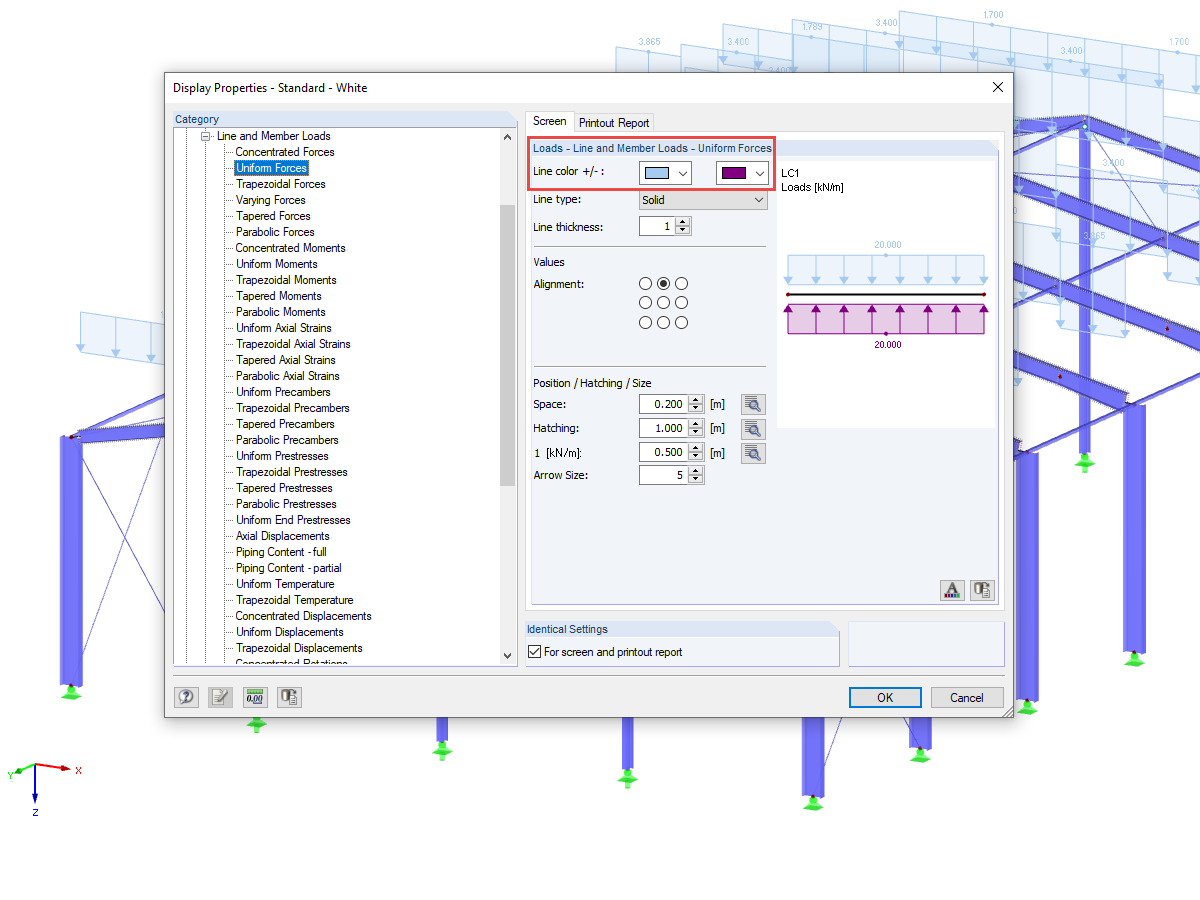1200x900 pixels.
Task: Select Axial Displacements tree item
Action: pyautogui.click(x=282, y=536)
